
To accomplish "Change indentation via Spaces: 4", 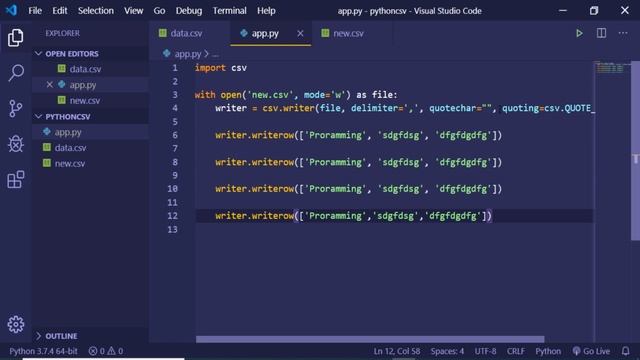I will tap(447, 351).
